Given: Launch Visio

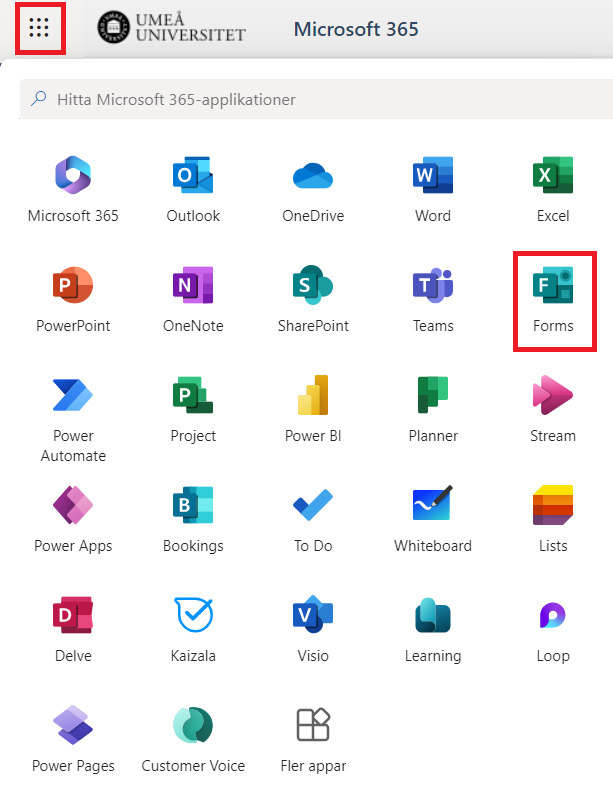Looking at the screenshot, I should (313, 630).
